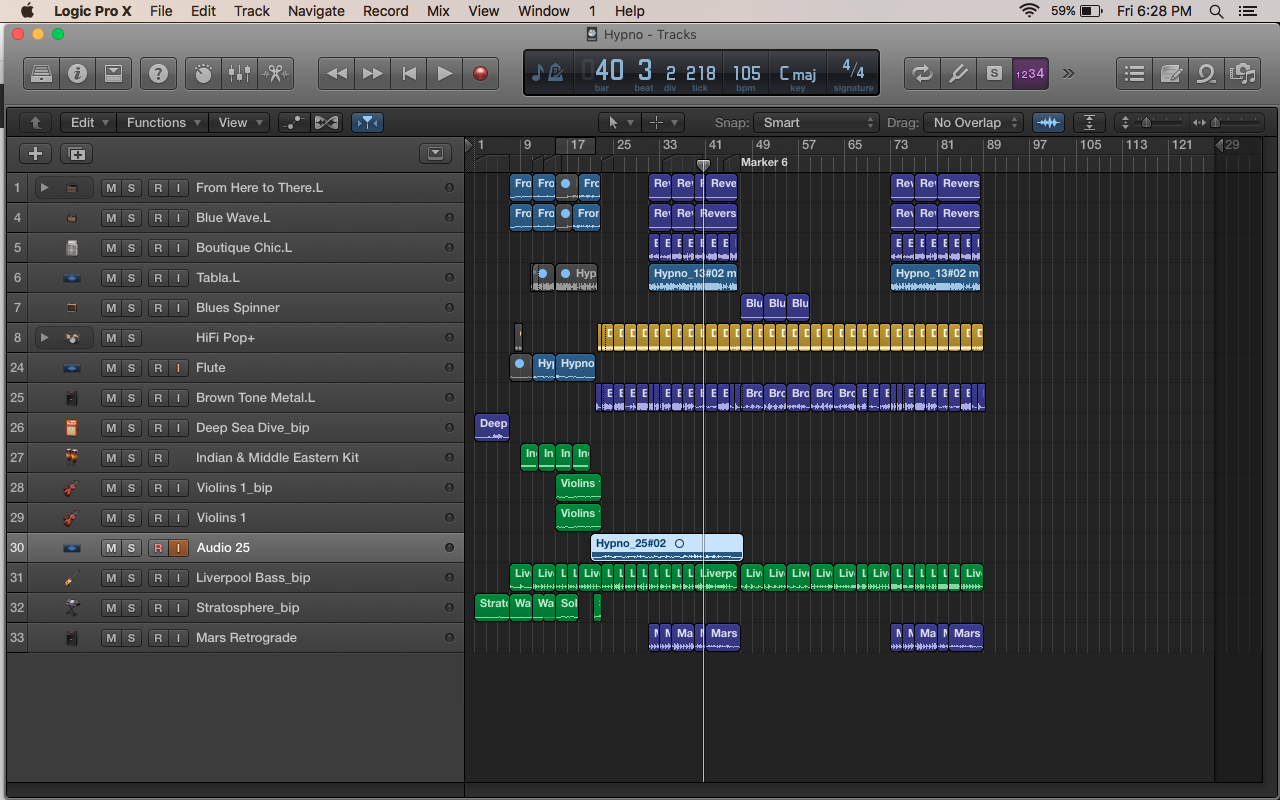1280x800 pixels.
Task: Open the Command-click tool menu
Action: (x=663, y=123)
